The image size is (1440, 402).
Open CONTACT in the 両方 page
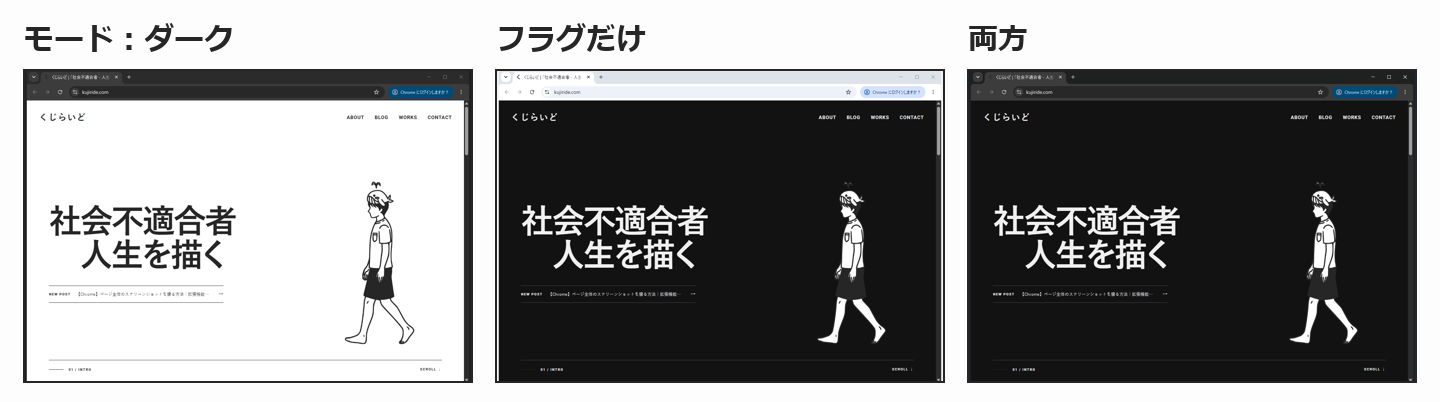tap(1383, 117)
